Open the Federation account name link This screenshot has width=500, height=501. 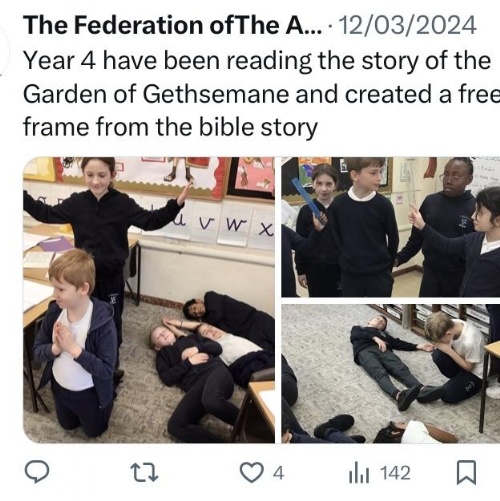pyautogui.click(x=173, y=25)
